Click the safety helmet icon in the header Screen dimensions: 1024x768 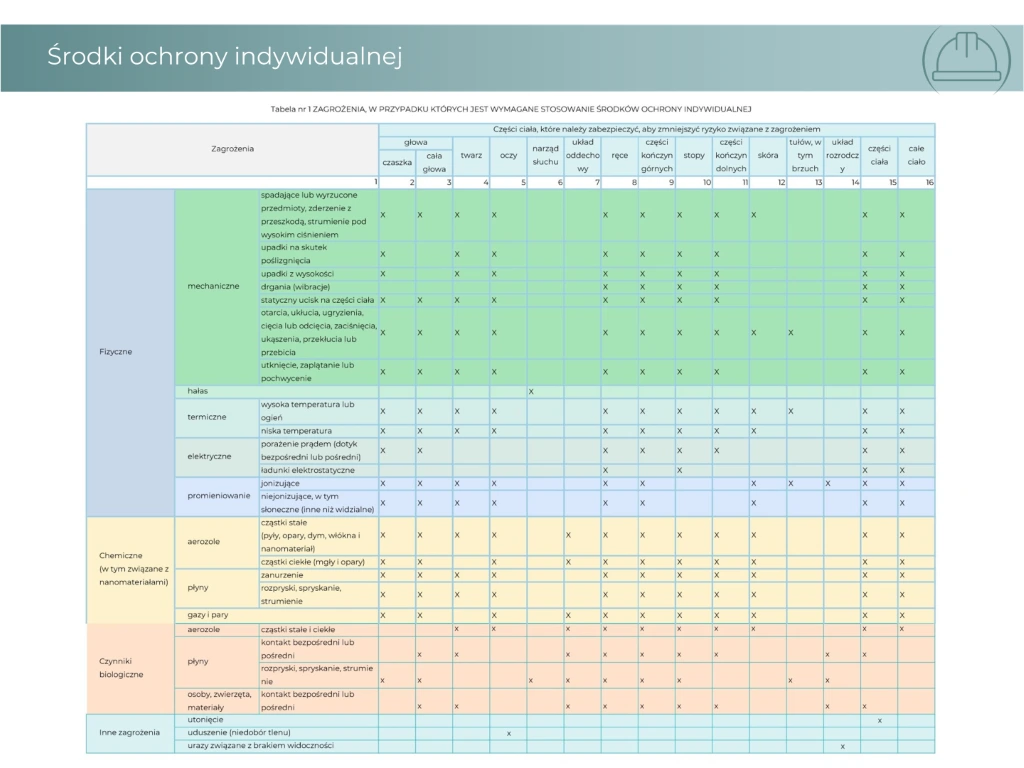tap(966, 57)
